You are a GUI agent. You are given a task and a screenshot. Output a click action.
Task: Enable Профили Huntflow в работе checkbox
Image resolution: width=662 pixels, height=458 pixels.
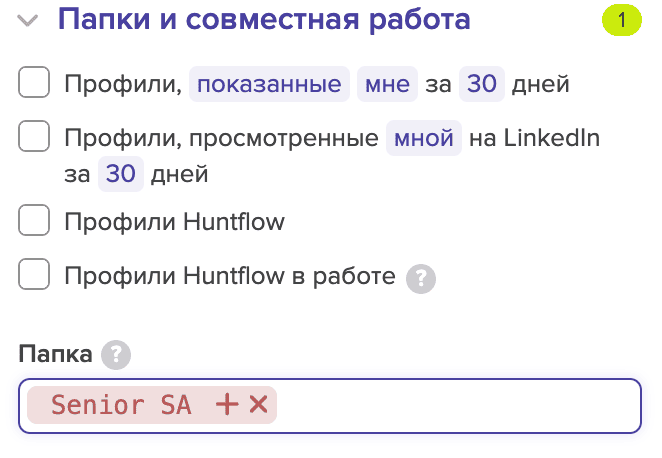click(x=34, y=274)
